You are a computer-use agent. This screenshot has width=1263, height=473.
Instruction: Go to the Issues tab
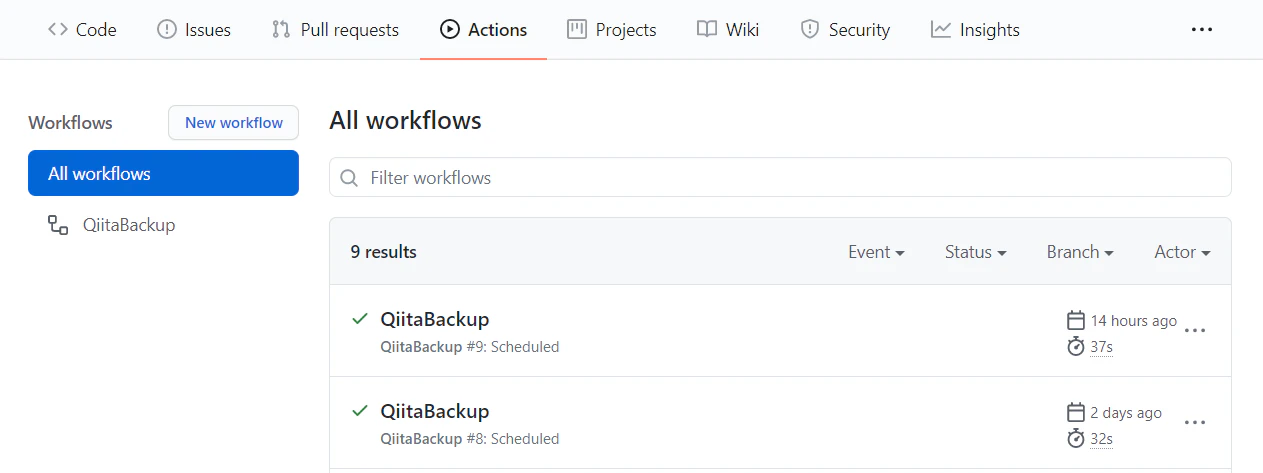[x=194, y=29]
